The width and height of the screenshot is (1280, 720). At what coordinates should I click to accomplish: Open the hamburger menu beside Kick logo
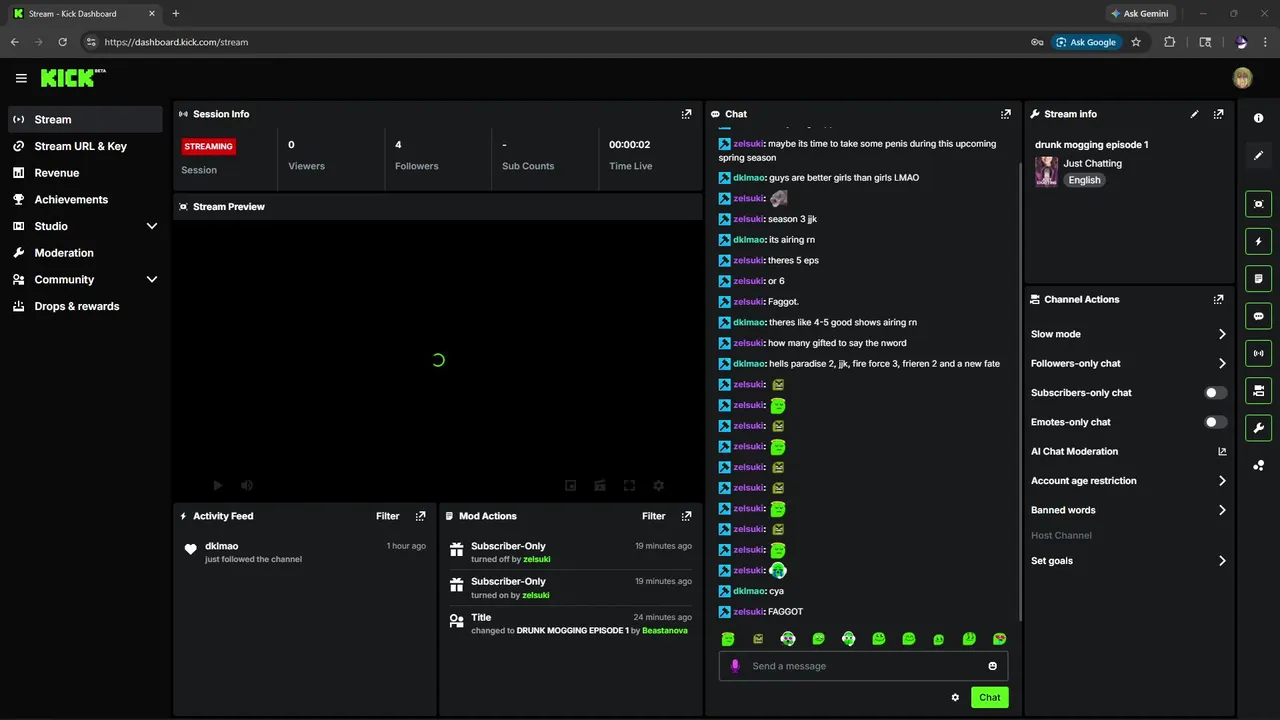click(x=21, y=78)
